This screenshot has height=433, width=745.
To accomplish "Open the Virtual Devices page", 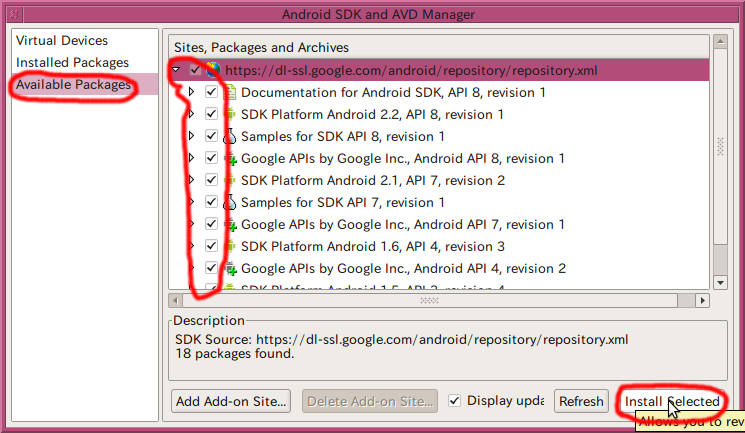I will click(62, 40).
